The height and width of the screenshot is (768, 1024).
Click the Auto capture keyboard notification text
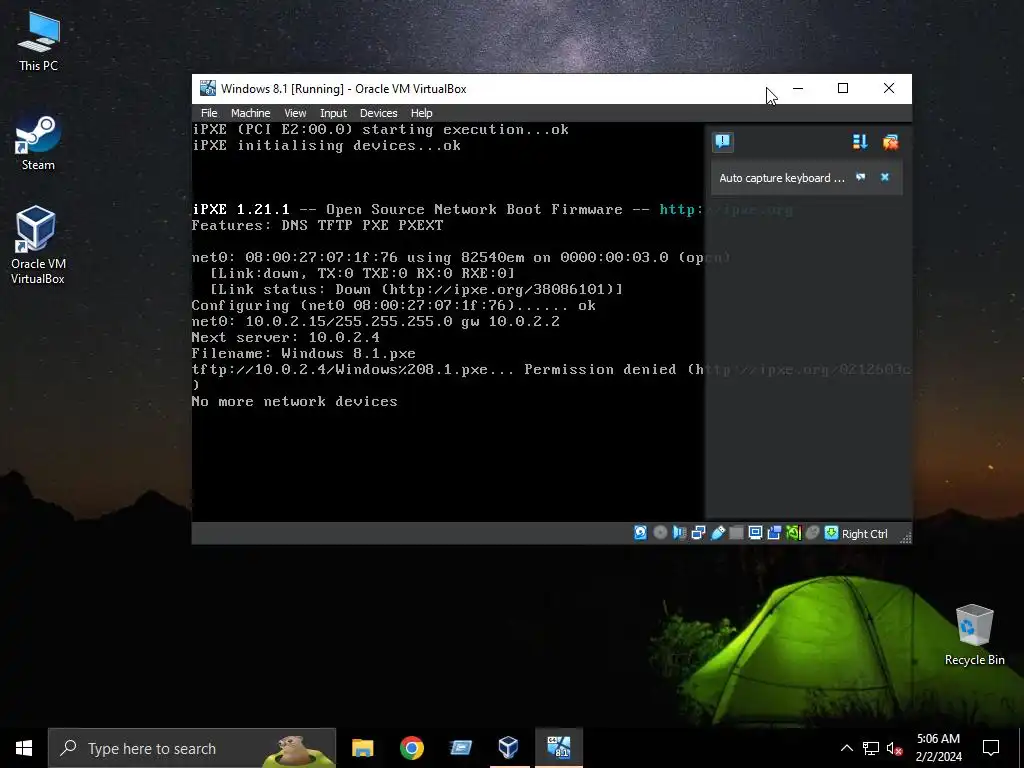coord(782,178)
